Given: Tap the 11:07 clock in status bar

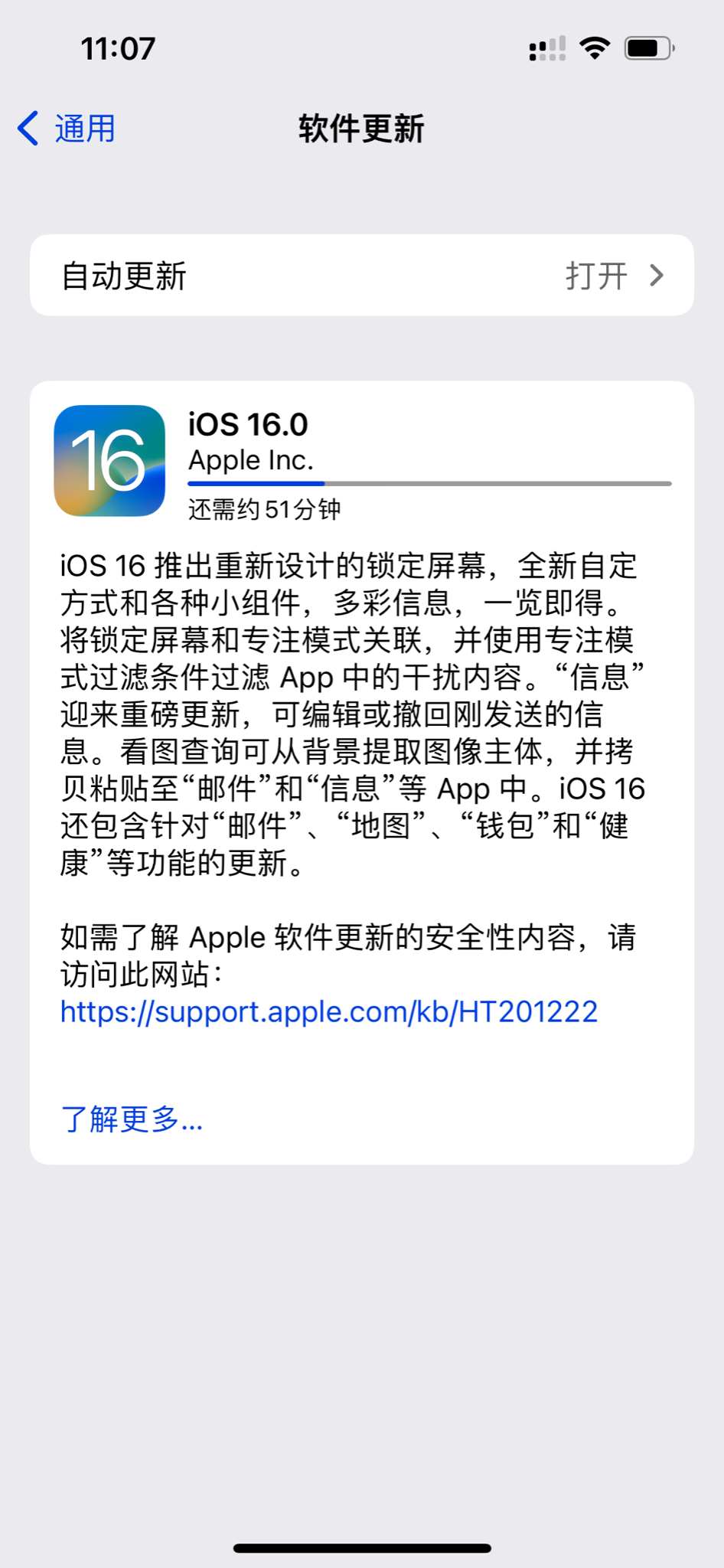Looking at the screenshot, I should [118, 49].
